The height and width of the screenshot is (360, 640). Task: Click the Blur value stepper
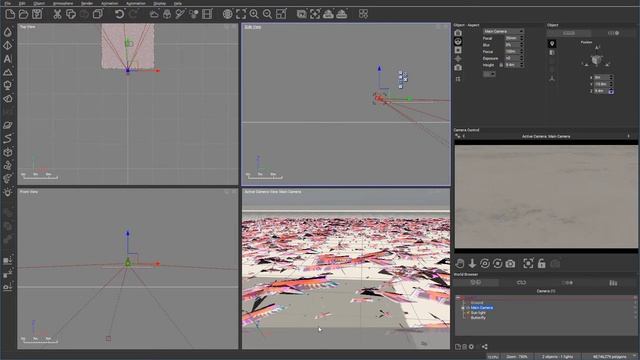point(522,45)
